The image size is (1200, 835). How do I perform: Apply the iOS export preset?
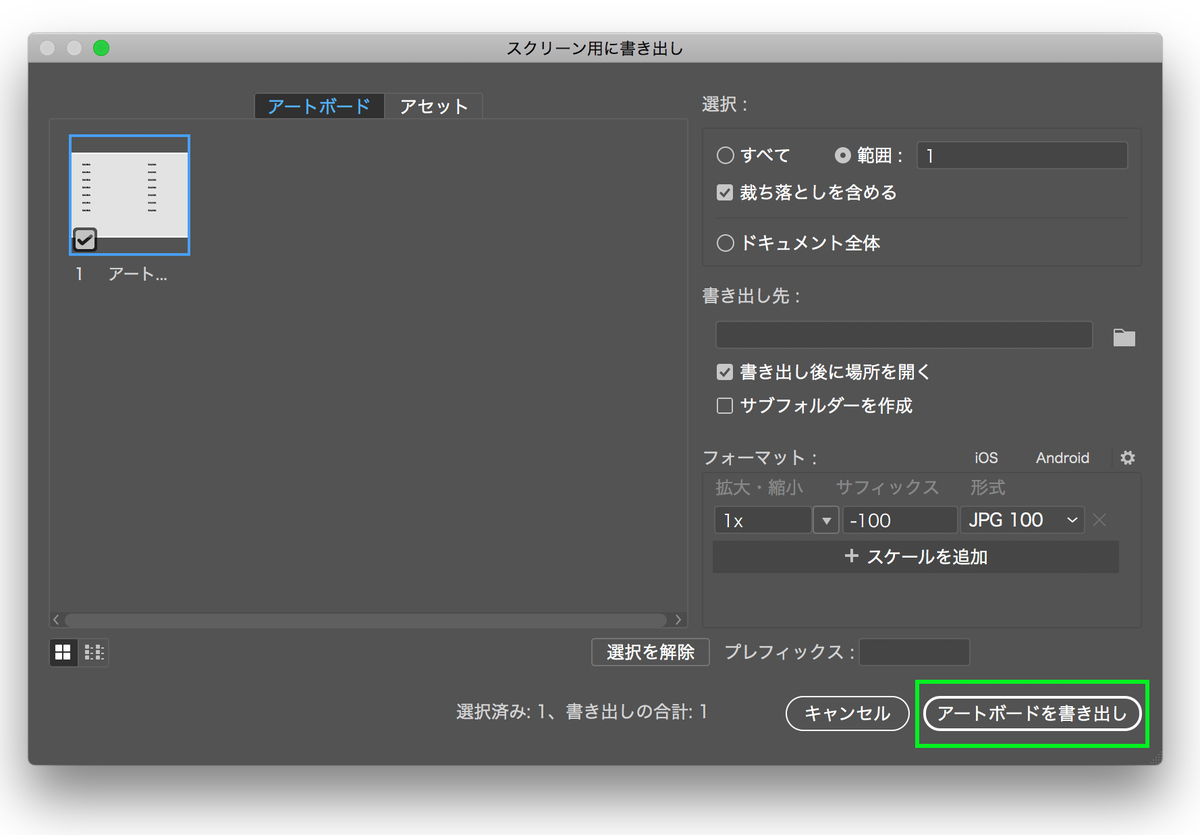click(x=986, y=457)
